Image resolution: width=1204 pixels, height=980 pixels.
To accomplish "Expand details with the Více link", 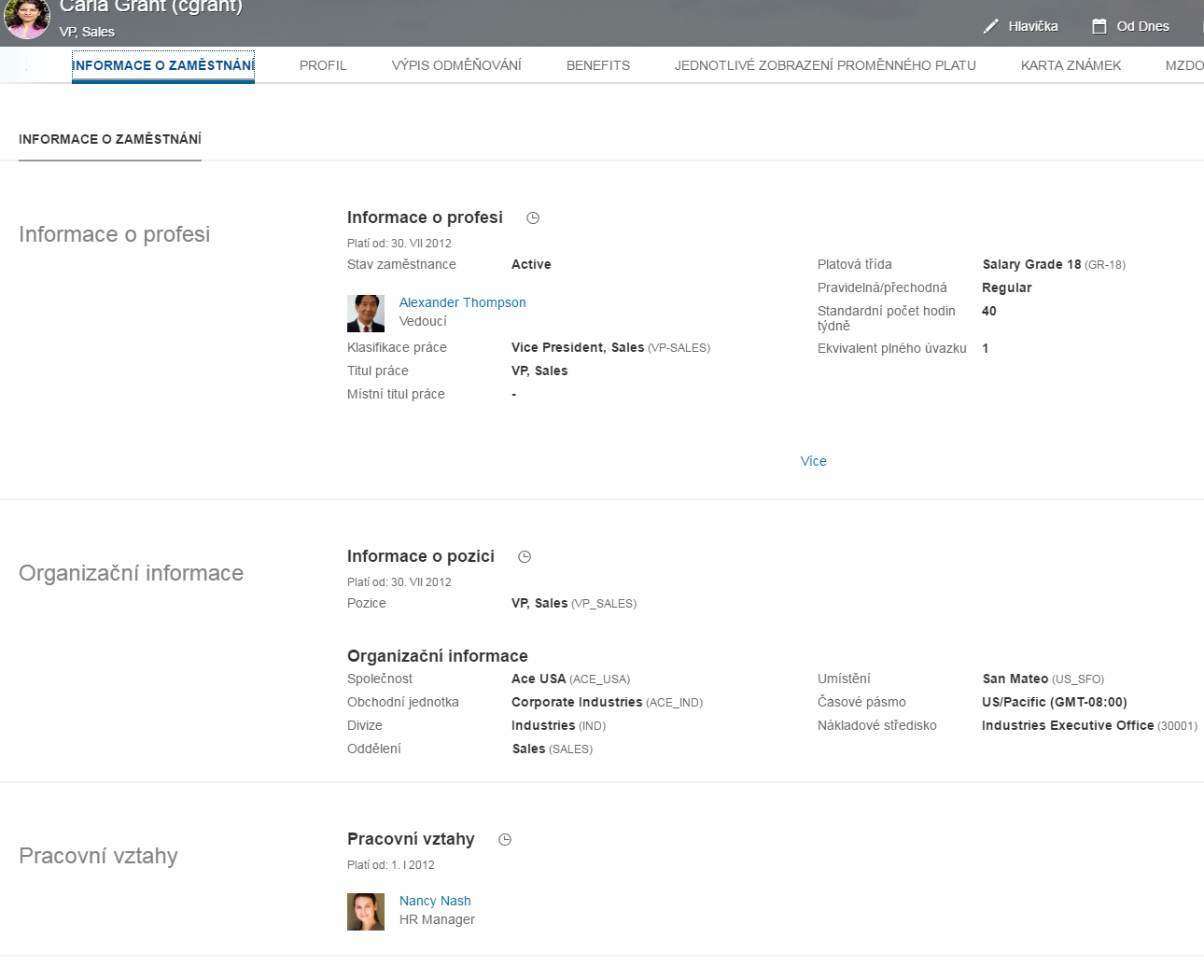I will click(x=814, y=461).
